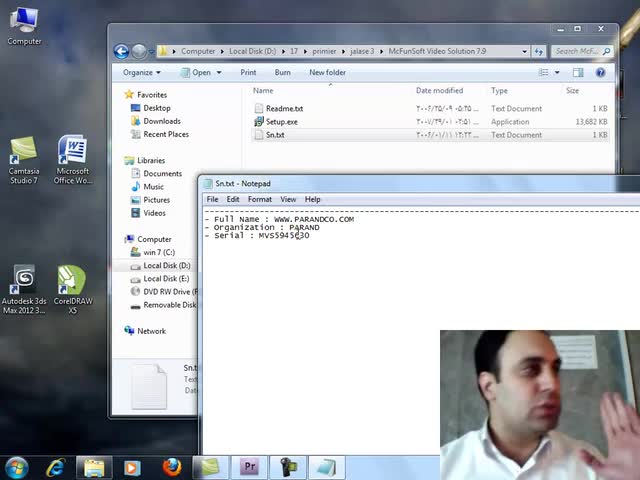Select Libraries in the navigation pane
Screen dimensions: 640x480
point(151,160)
